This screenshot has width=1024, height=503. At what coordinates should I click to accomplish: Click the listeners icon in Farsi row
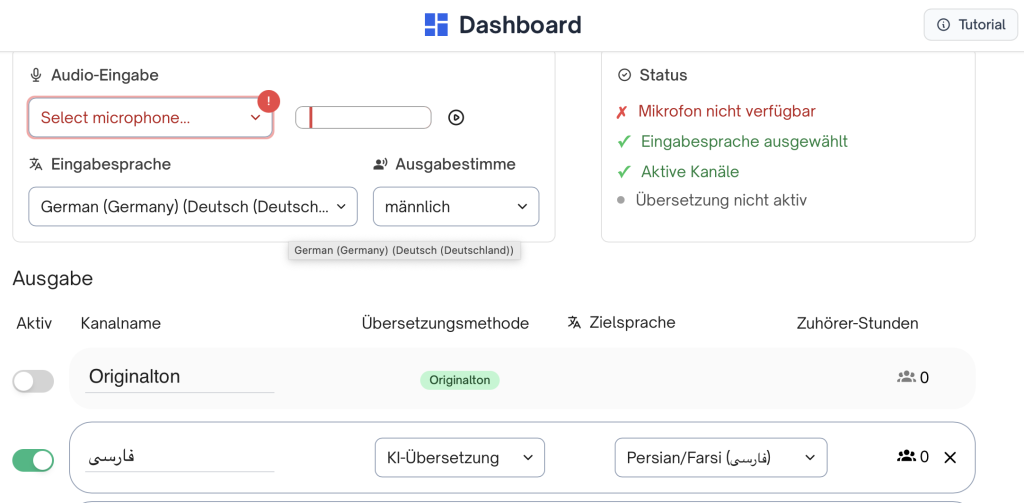click(x=906, y=457)
